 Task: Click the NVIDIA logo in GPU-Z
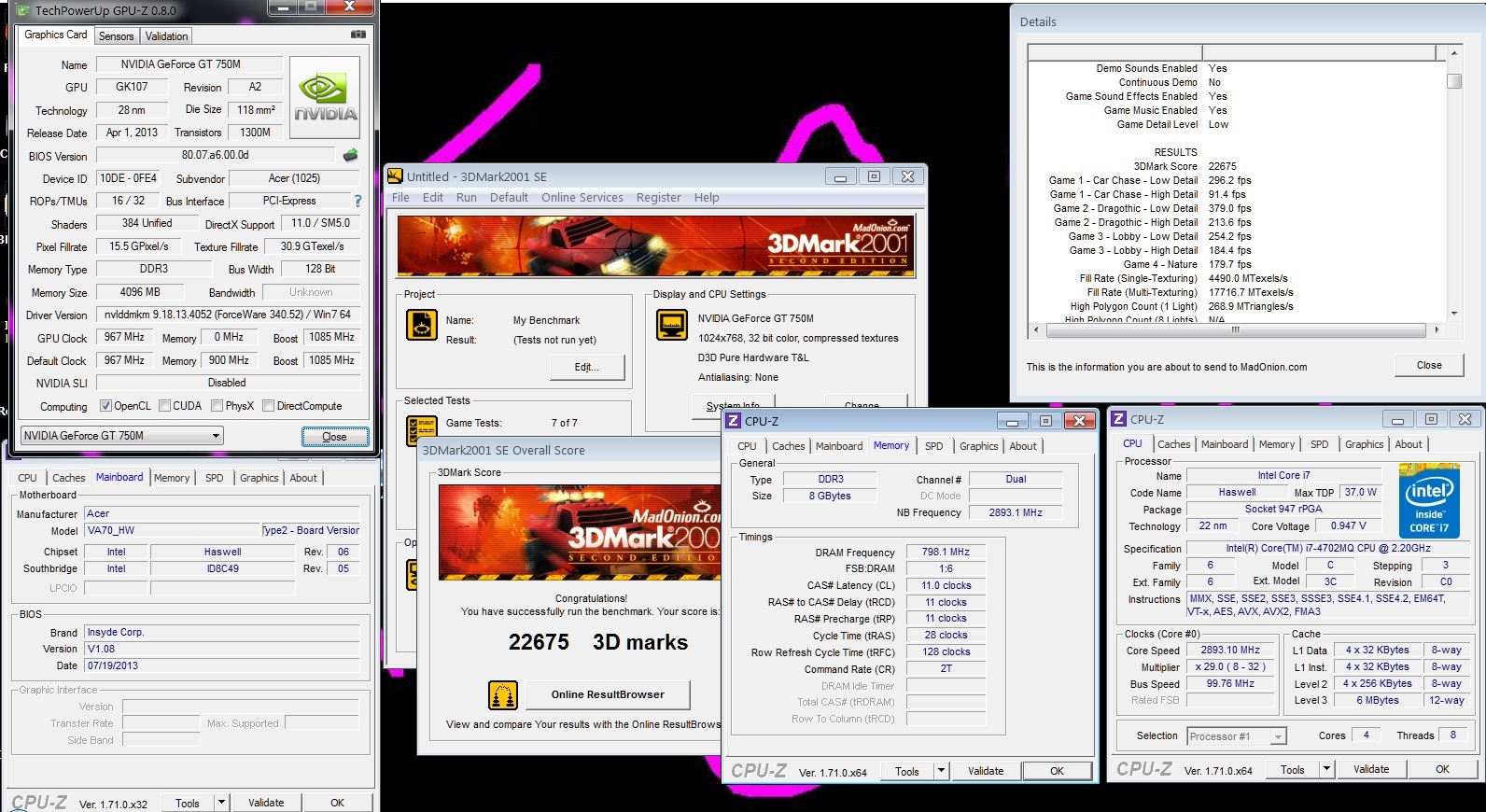[325, 98]
